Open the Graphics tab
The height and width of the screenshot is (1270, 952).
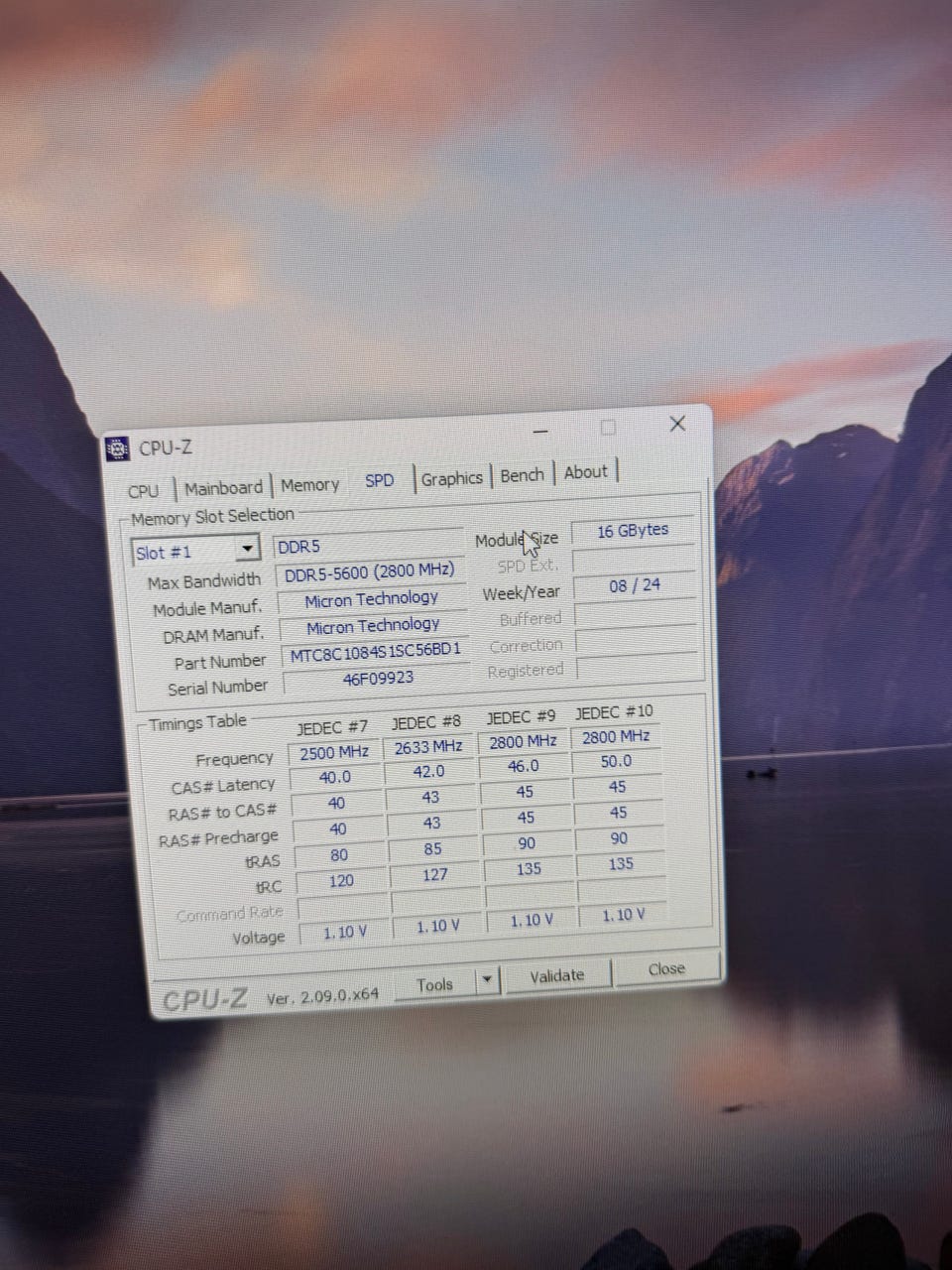coord(451,478)
